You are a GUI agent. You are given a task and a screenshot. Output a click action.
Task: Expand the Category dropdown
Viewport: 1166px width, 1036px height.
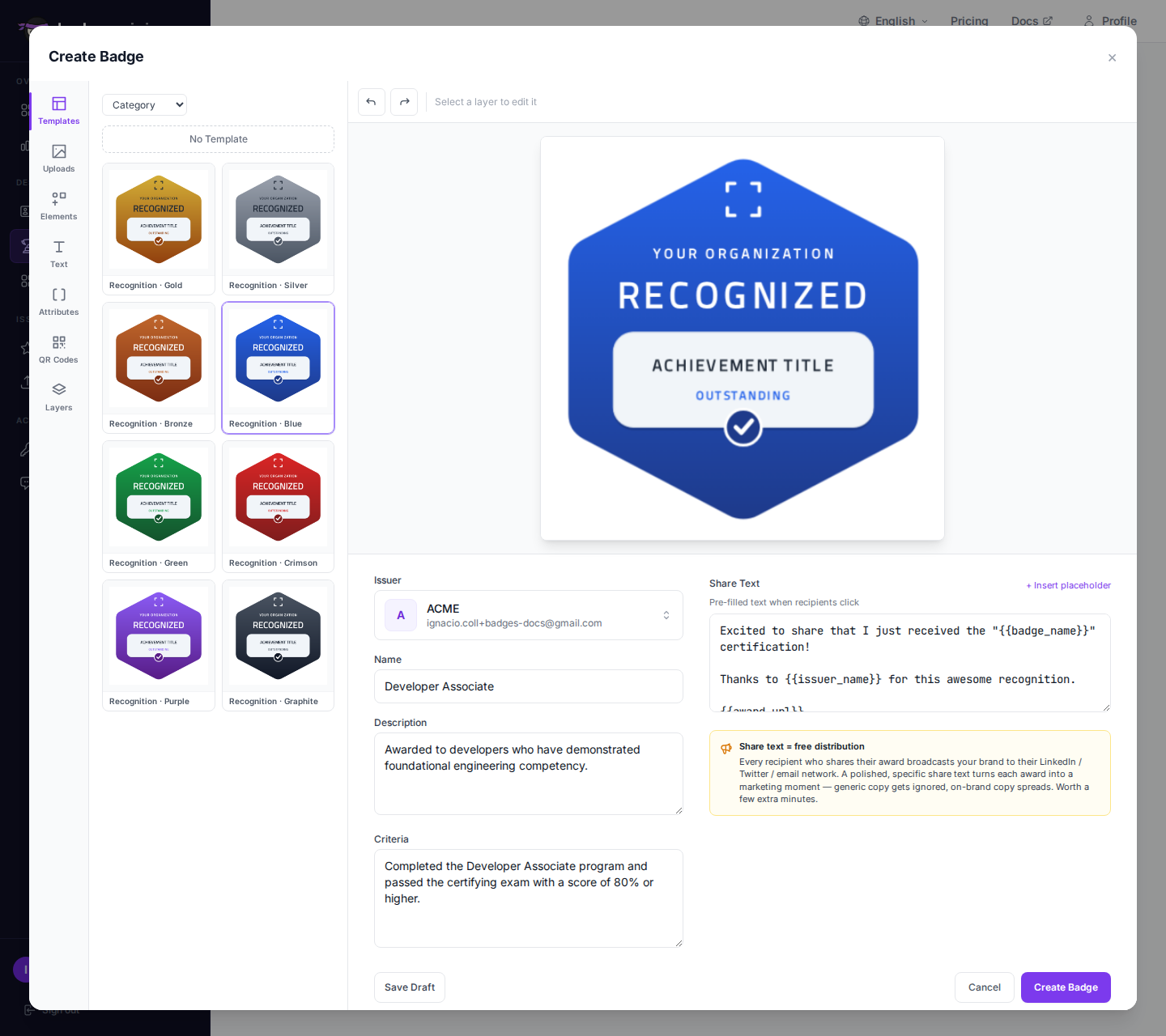pos(145,105)
